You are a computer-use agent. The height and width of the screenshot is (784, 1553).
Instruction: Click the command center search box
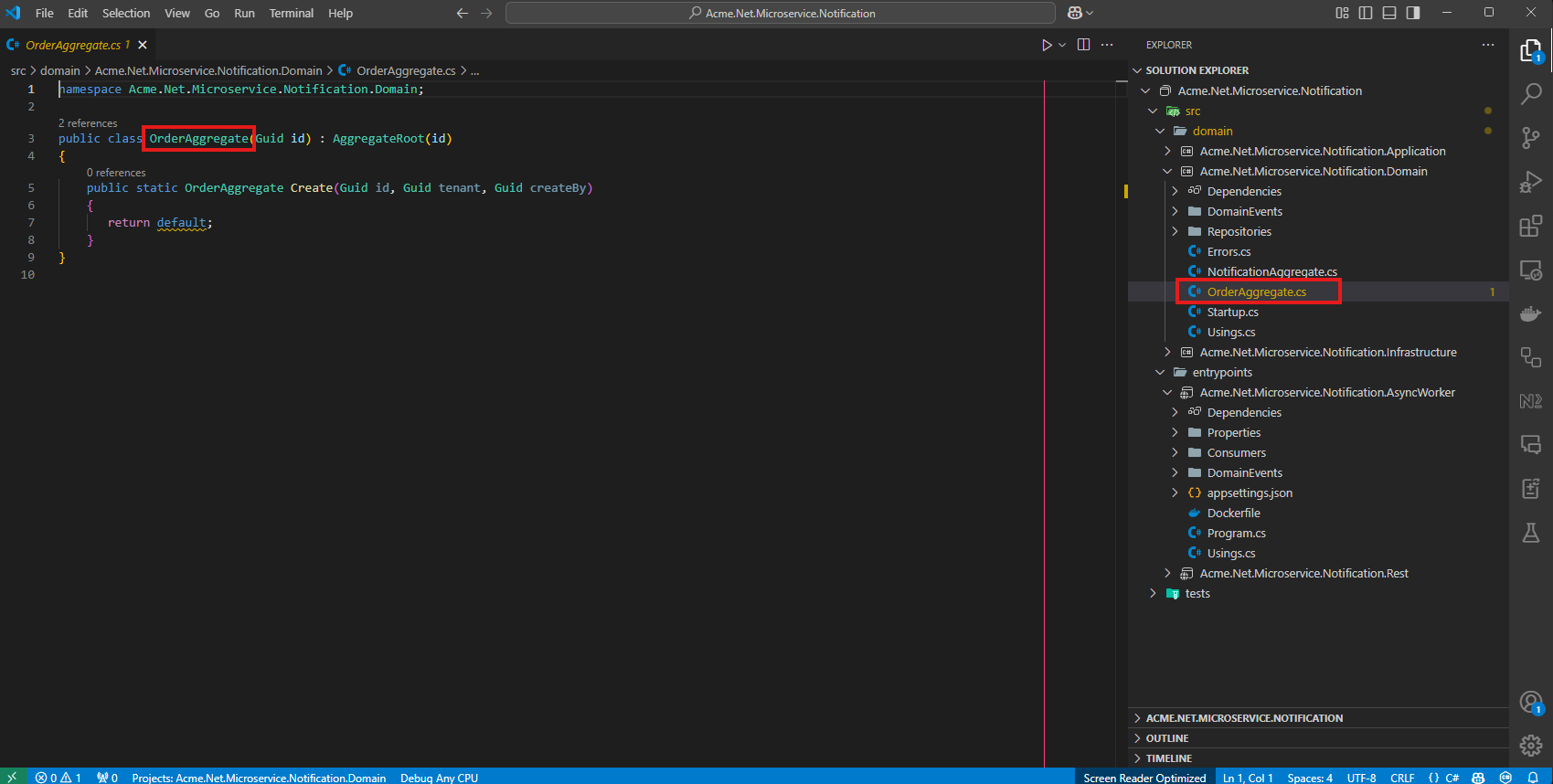tap(781, 13)
